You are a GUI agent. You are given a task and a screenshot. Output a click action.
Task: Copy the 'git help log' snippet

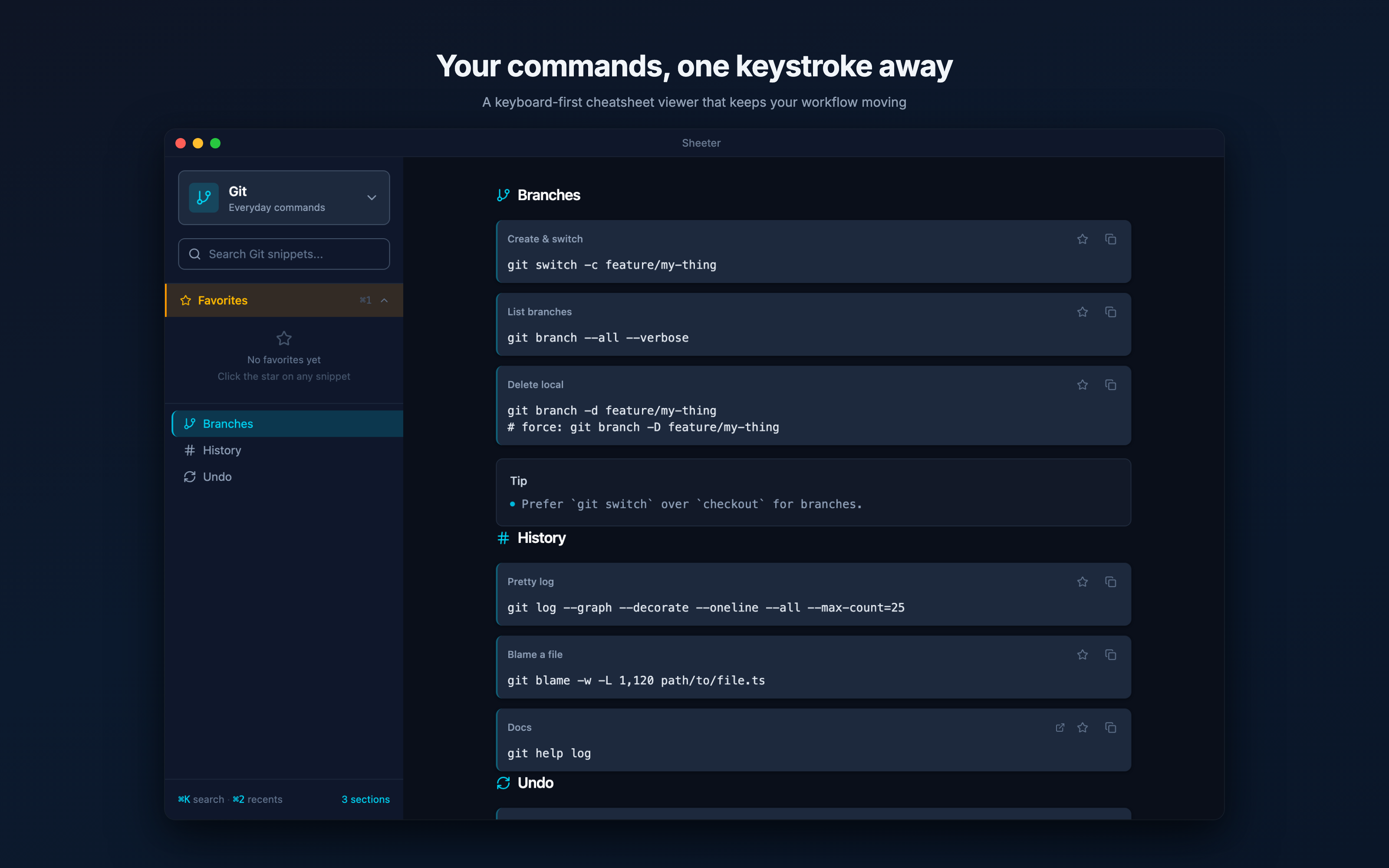pyautogui.click(x=1110, y=727)
